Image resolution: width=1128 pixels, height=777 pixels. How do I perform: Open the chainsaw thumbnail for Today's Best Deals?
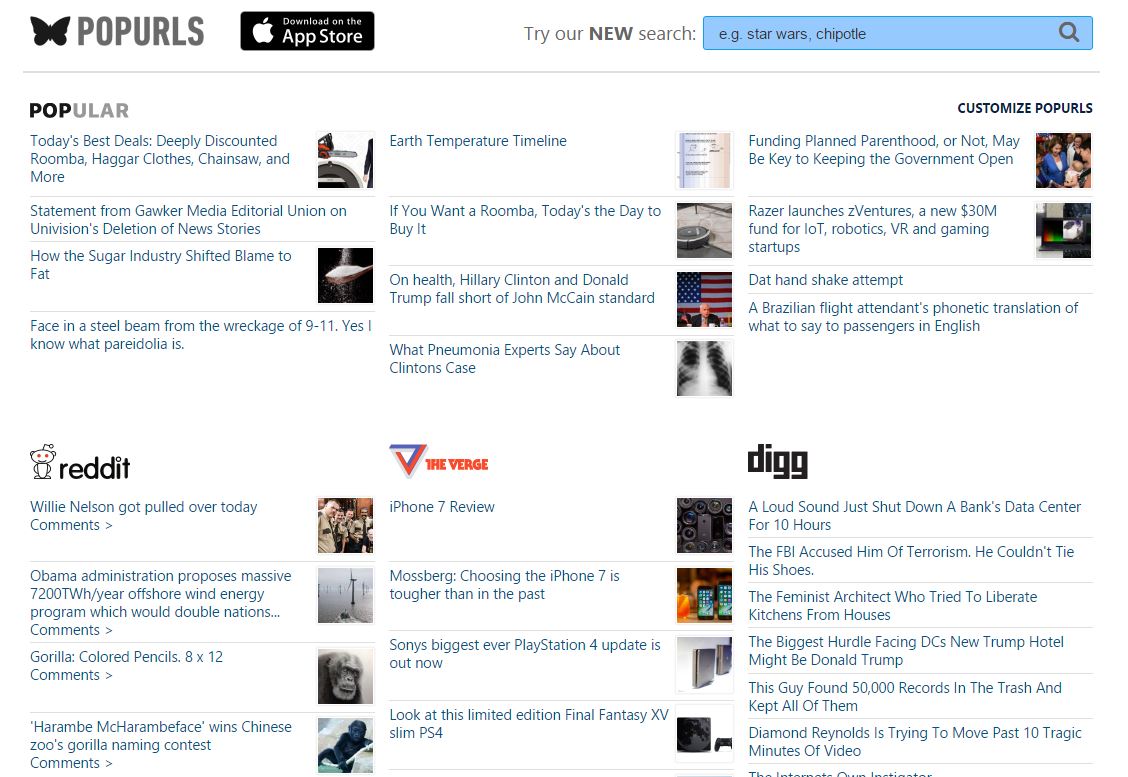[x=345, y=160]
